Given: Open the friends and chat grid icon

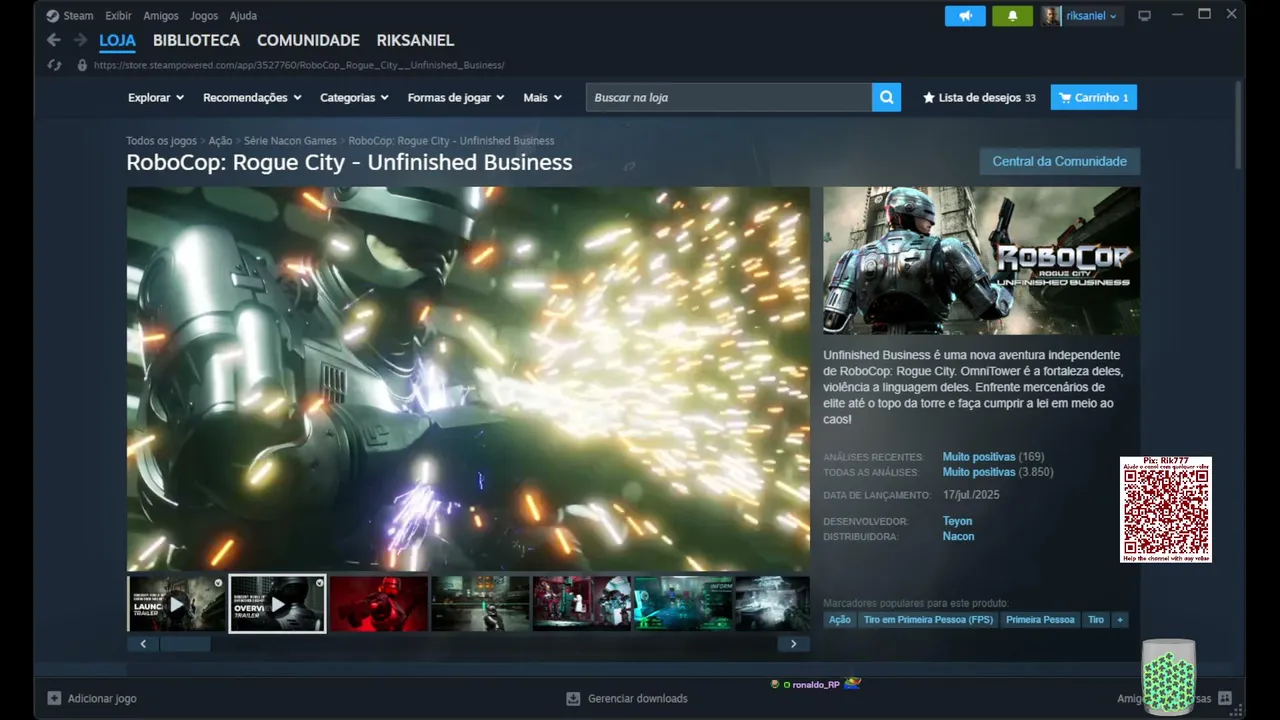Looking at the screenshot, I should tap(1225, 698).
